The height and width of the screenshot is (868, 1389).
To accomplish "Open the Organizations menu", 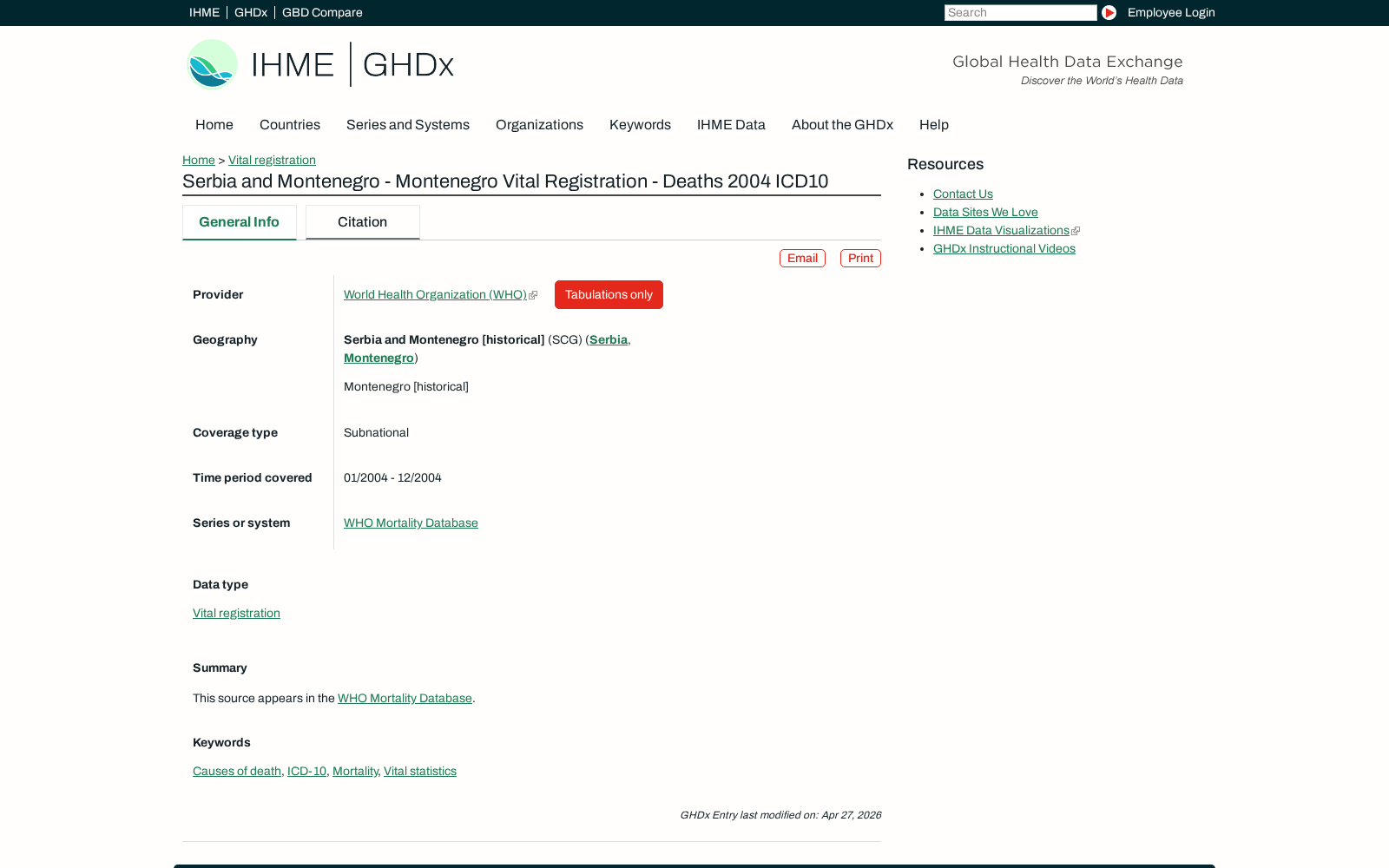I will pyautogui.click(x=539, y=125).
